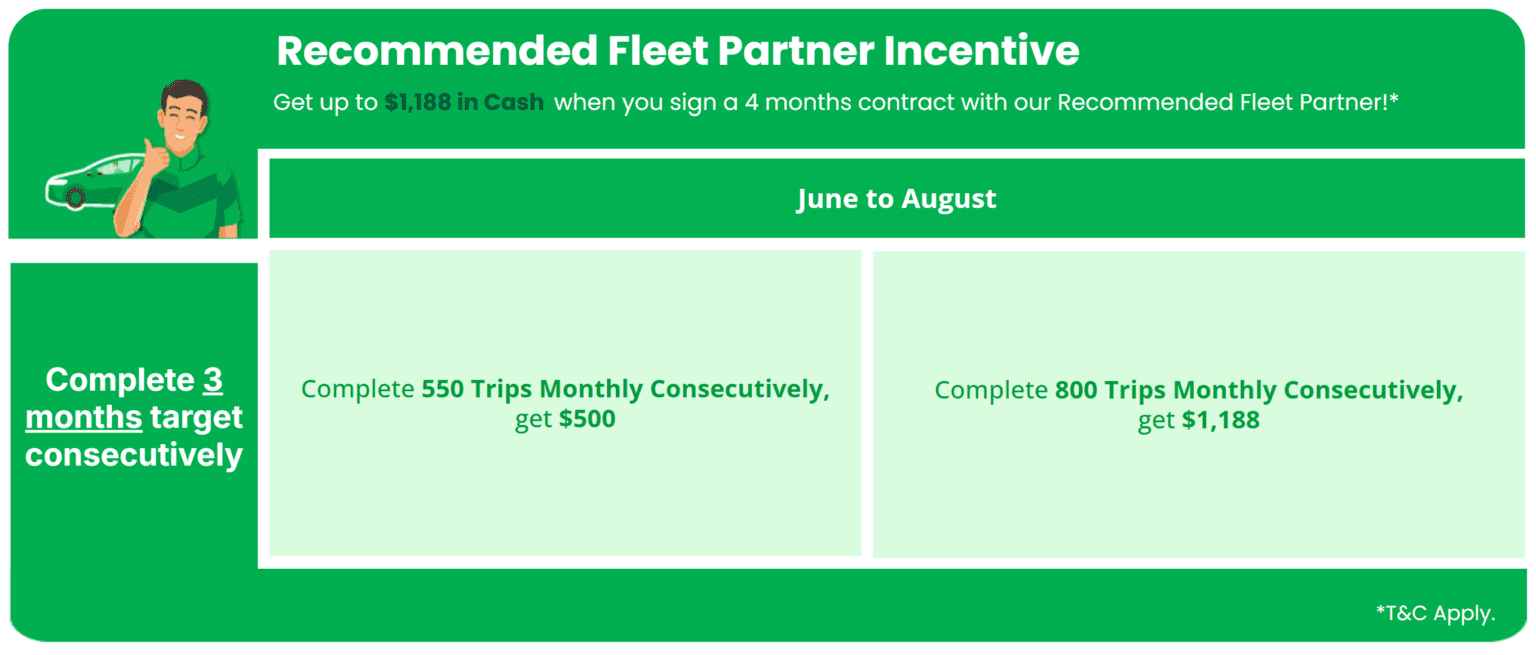Click the word consecutively in left panel
The height and width of the screenshot is (655, 1536).
134,455
